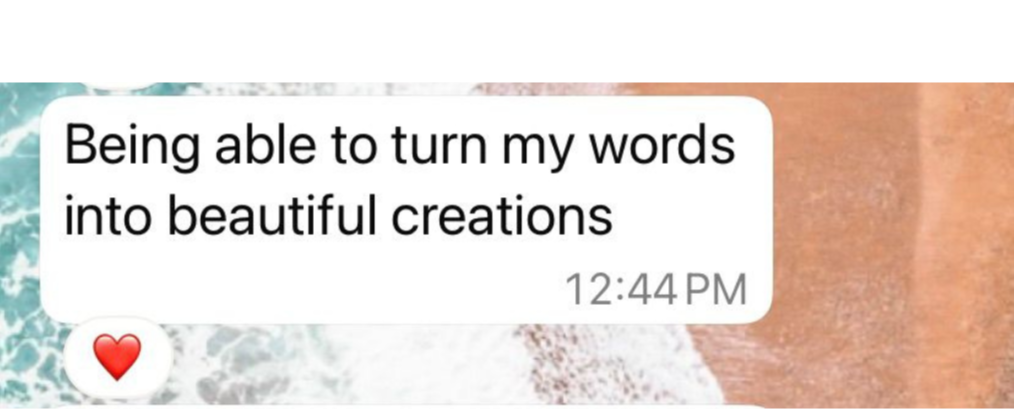Click blank bubble space right of "creations"

point(689,214)
